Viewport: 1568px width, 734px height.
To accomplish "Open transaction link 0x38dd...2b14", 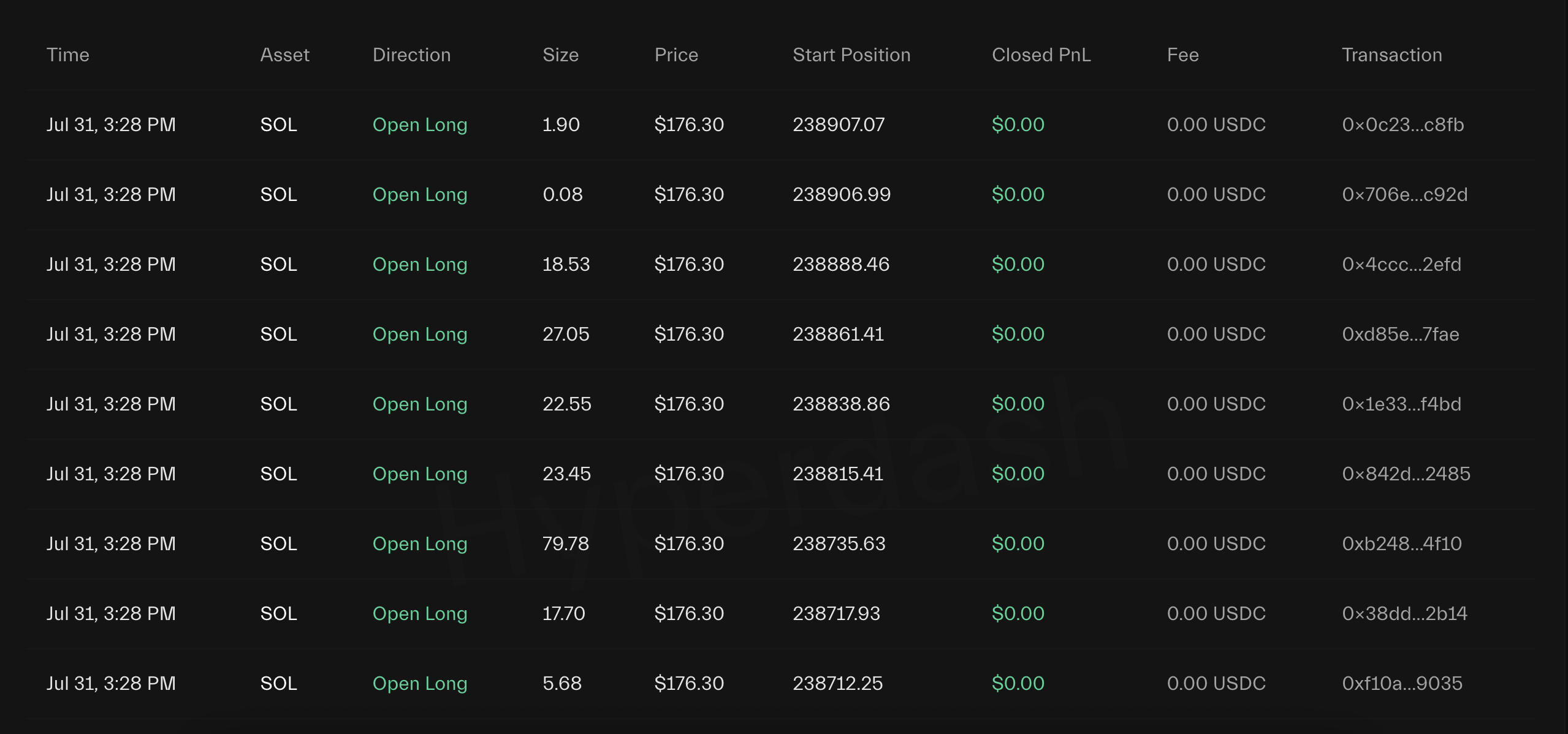I will pos(1404,613).
